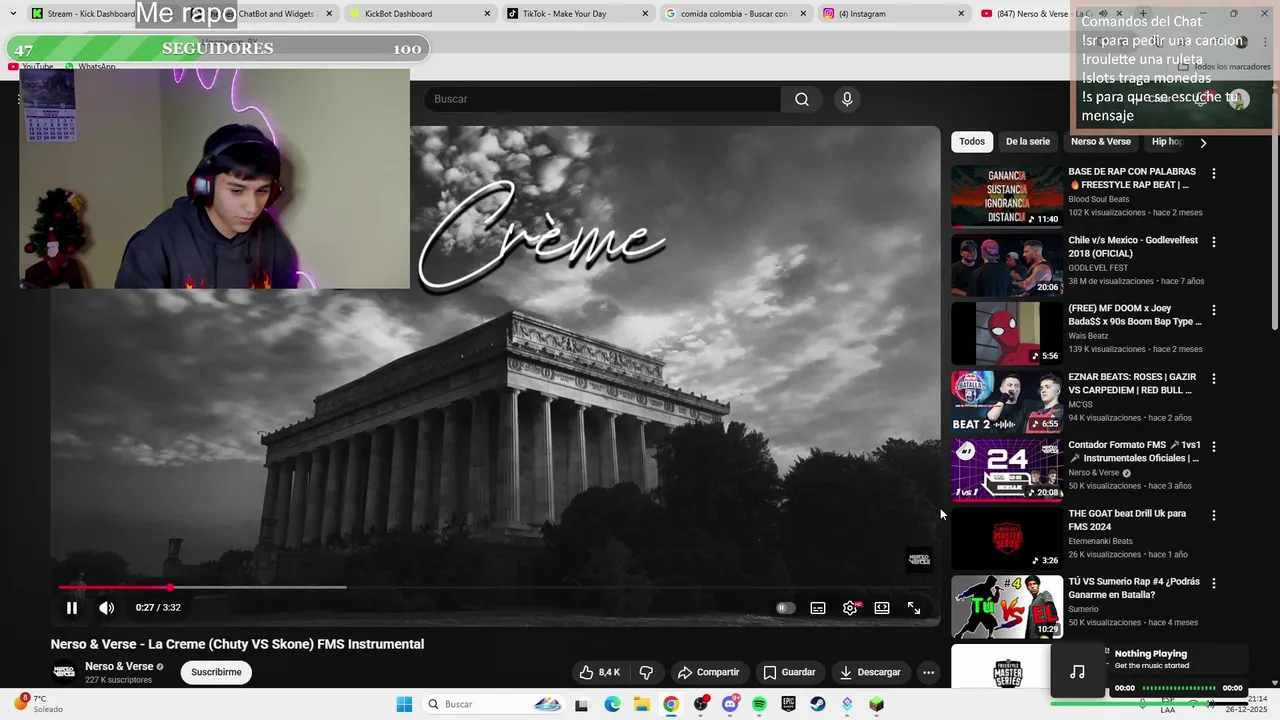Open Epic Games Launcher from taskbar

pyautogui.click(x=789, y=704)
